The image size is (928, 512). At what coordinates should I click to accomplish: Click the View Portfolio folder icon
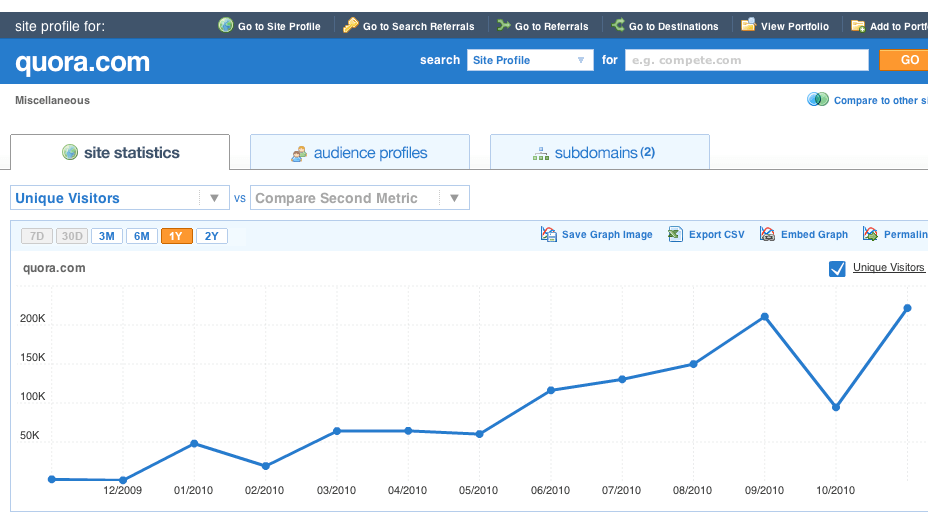(x=748, y=25)
